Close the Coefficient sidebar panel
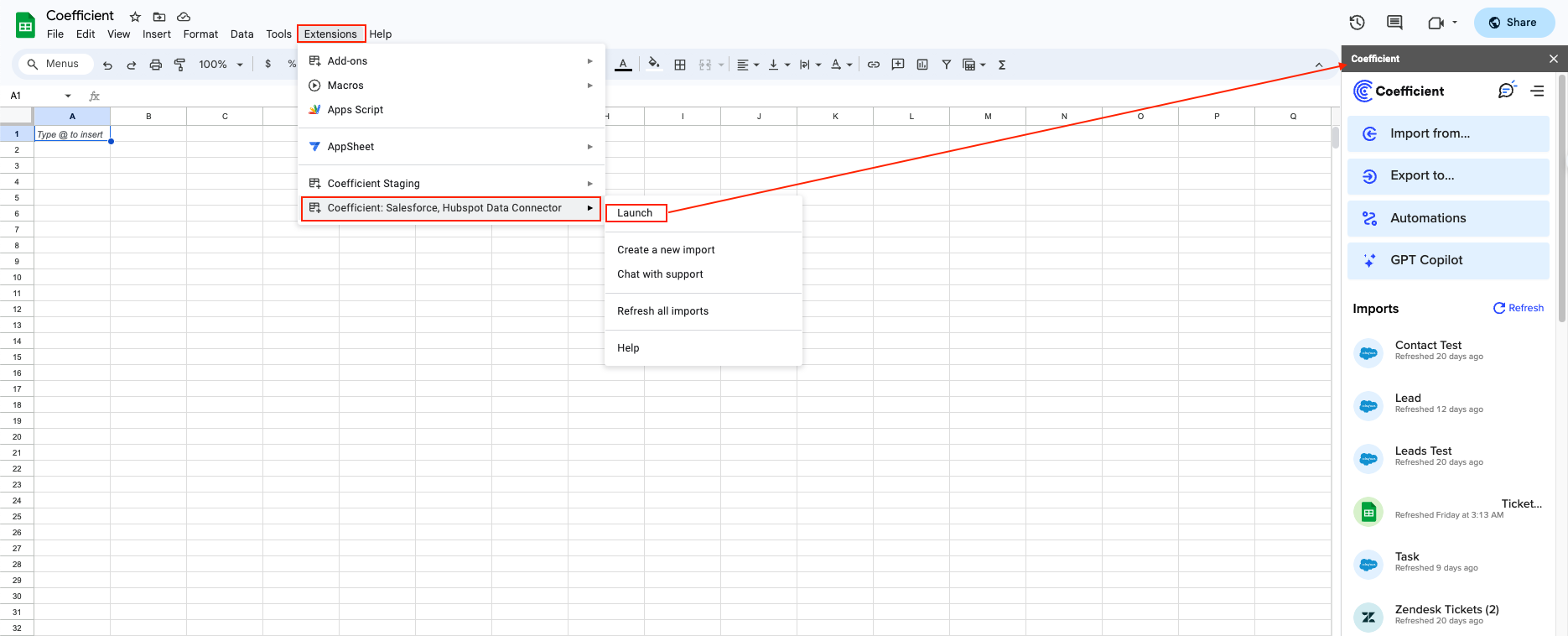 [x=1554, y=59]
